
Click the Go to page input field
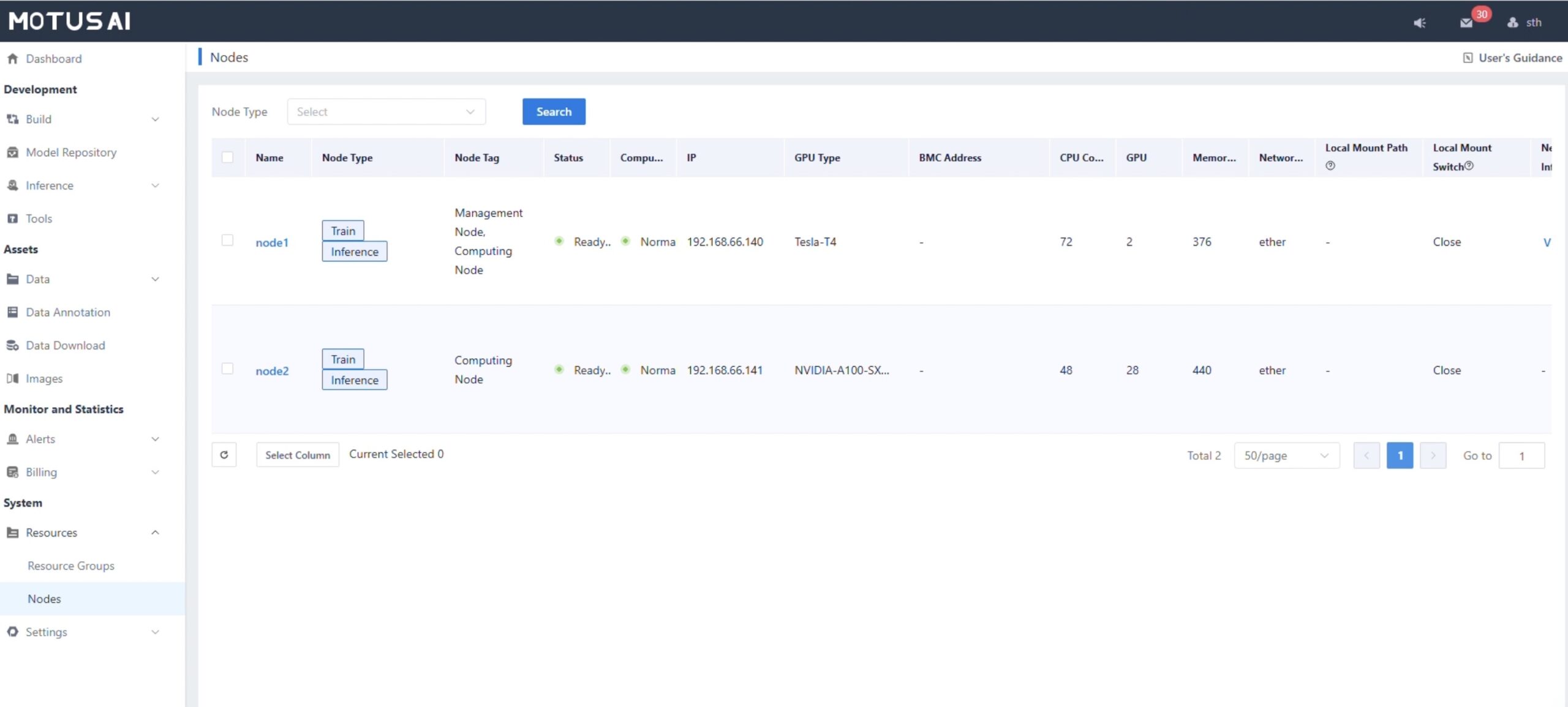(1521, 455)
